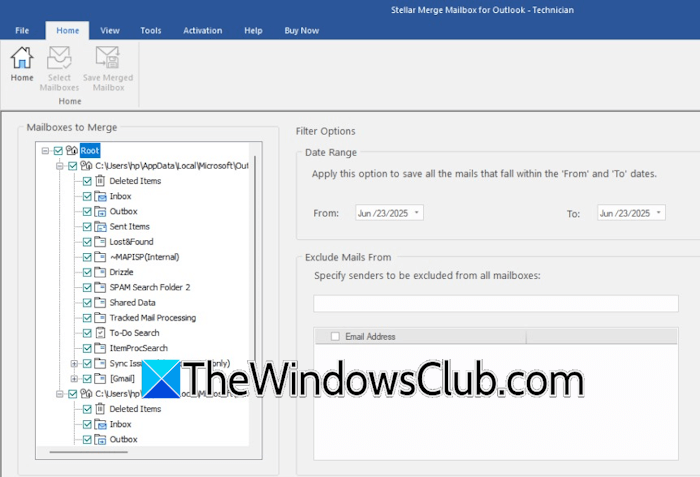Click the ~MAPISP(Internal) folder icon
Screen dimensions: 700x477
pos(100,257)
